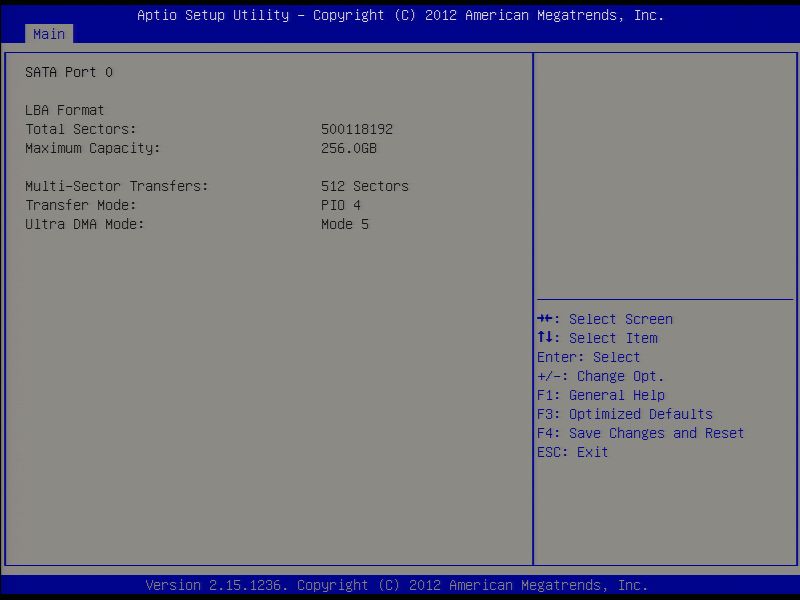This screenshot has width=800, height=600.
Task: Click the F3: Optimized Defaults line
Action: click(624, 414)
